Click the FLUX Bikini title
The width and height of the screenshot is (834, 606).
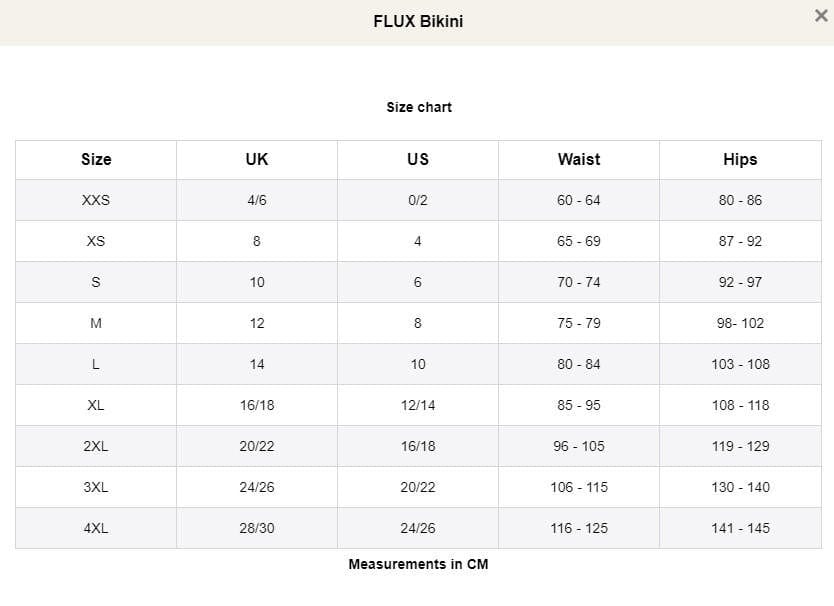point(417,20)
